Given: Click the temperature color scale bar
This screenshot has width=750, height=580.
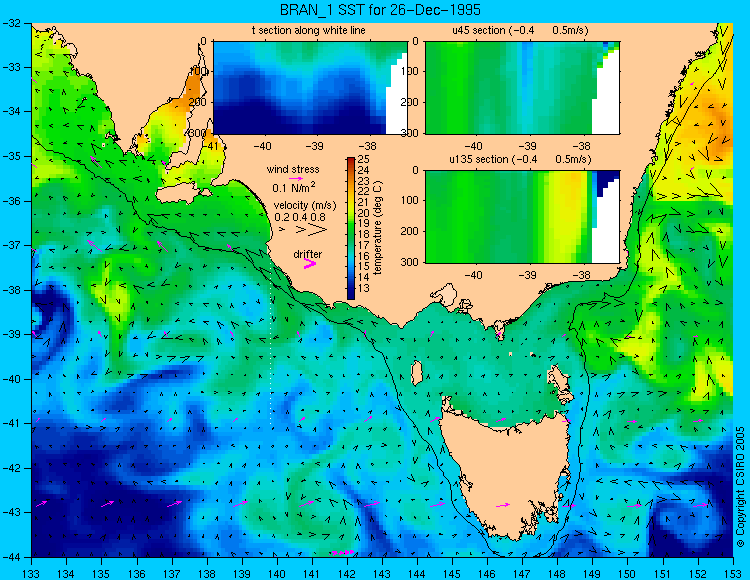Looking at the screenshot, I should pyautogui.click(x=351, y=228).
